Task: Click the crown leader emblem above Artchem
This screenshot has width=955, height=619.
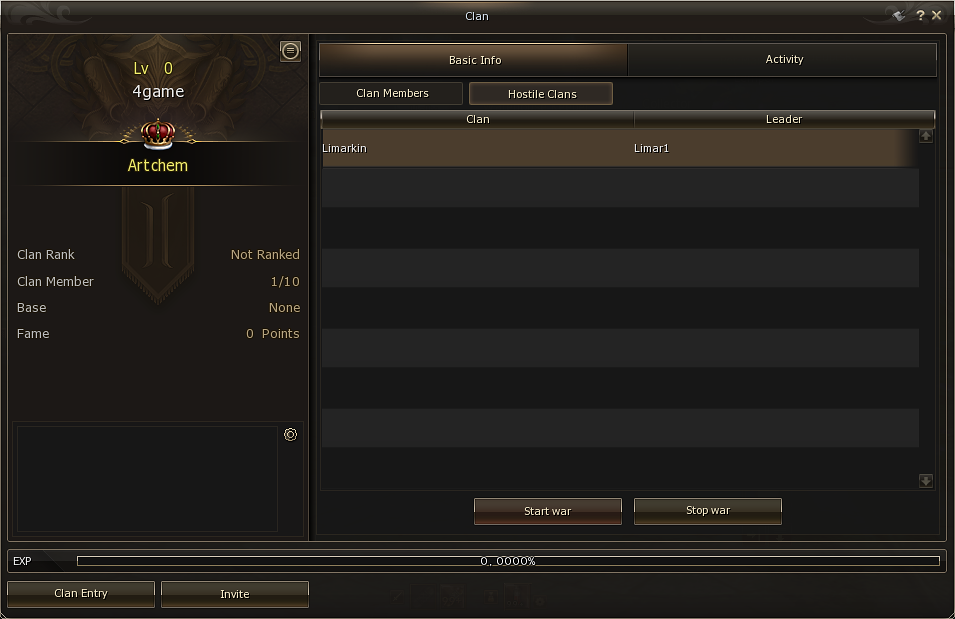Action: (158, 134)
